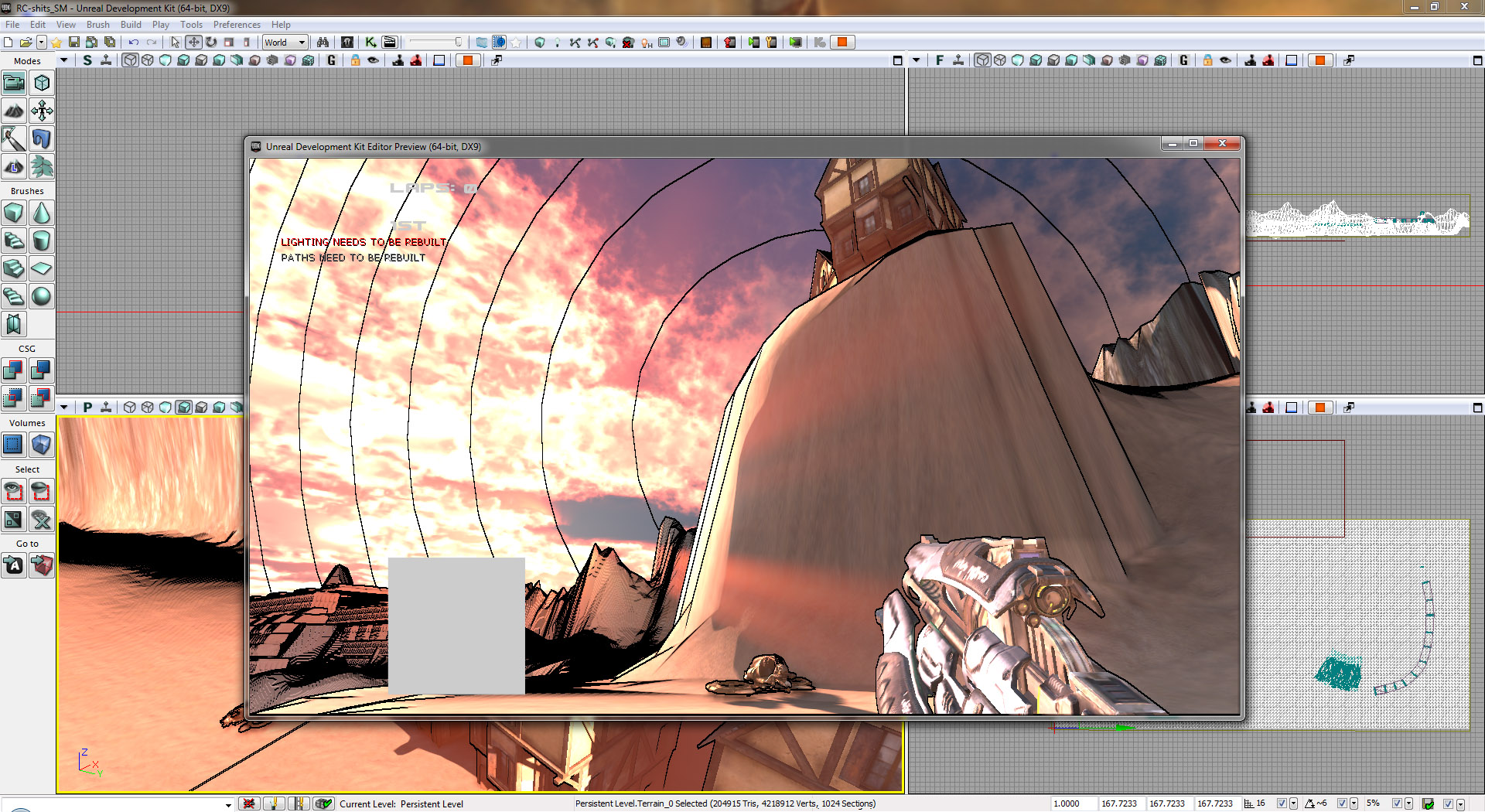Select translate mode widget icon
The height and width of the screenshot is (812, 1485).
193,42
